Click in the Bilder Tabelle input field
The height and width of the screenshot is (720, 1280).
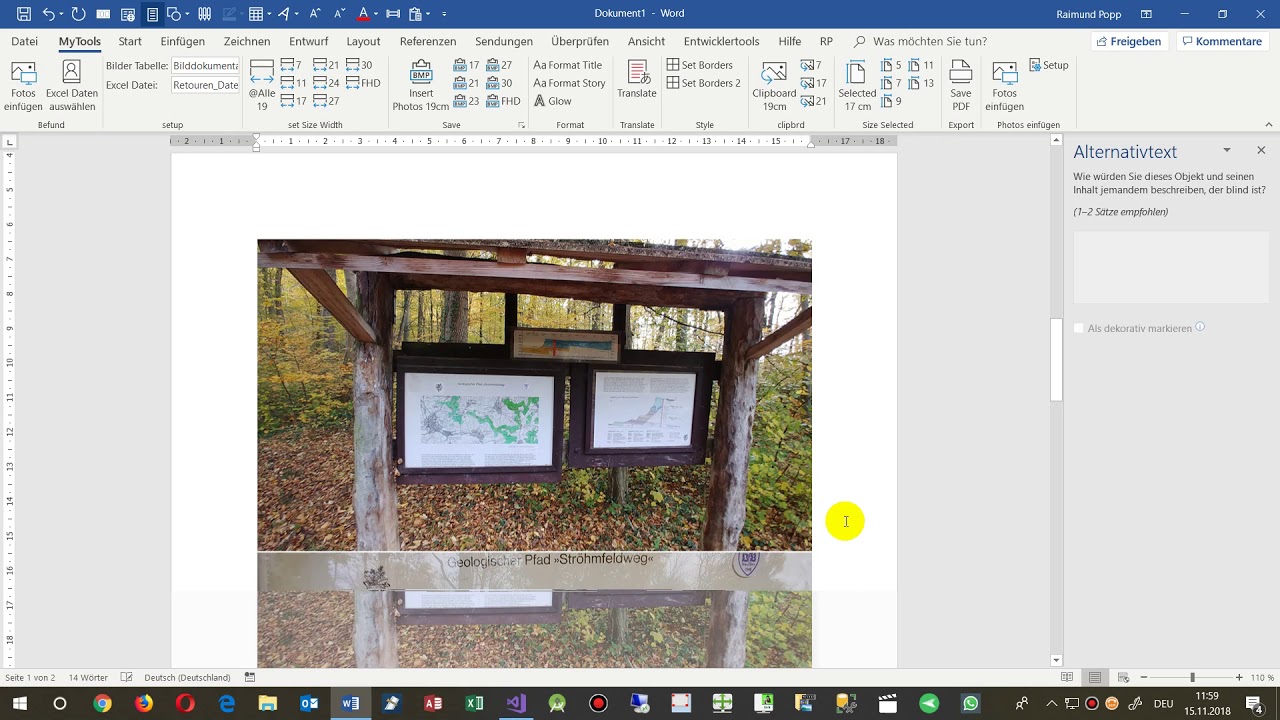click(205, 65)
